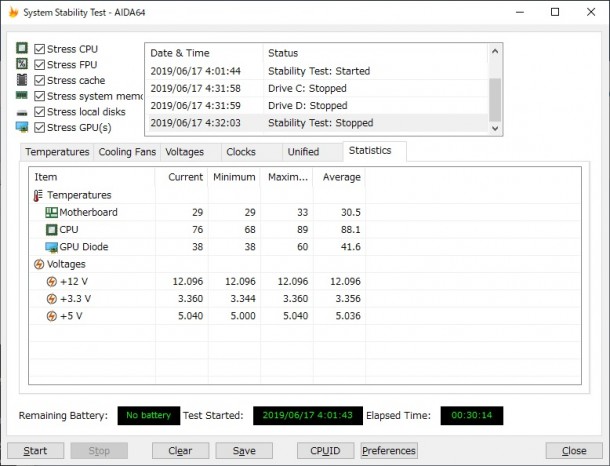610x466 pixels.
Task: Select the 'Drive C: Stopped' log row
Action: point(317,88)
